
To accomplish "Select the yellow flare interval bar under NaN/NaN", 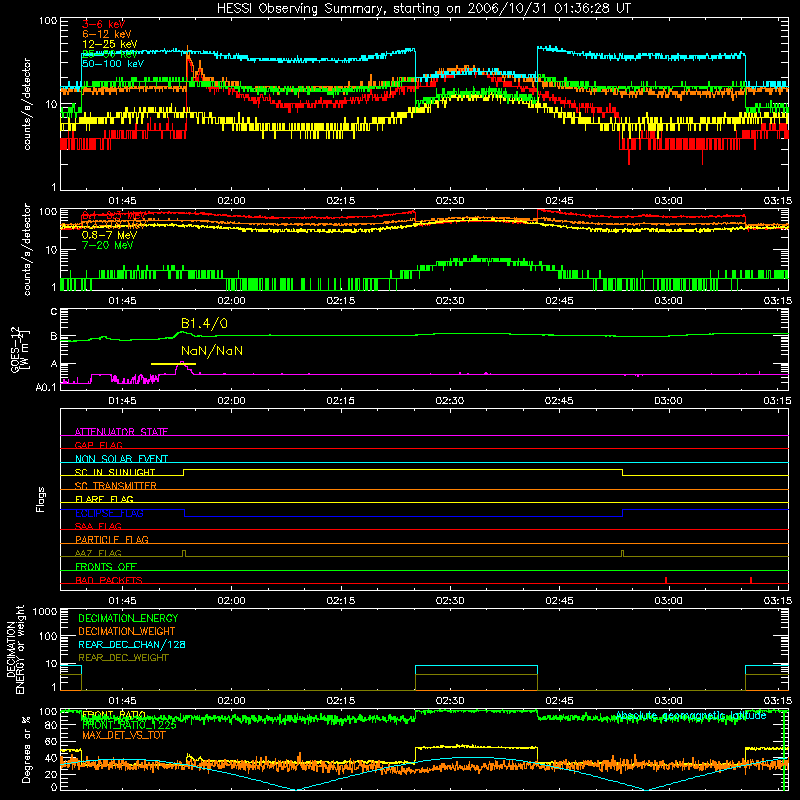I will (x=173, y=364).
